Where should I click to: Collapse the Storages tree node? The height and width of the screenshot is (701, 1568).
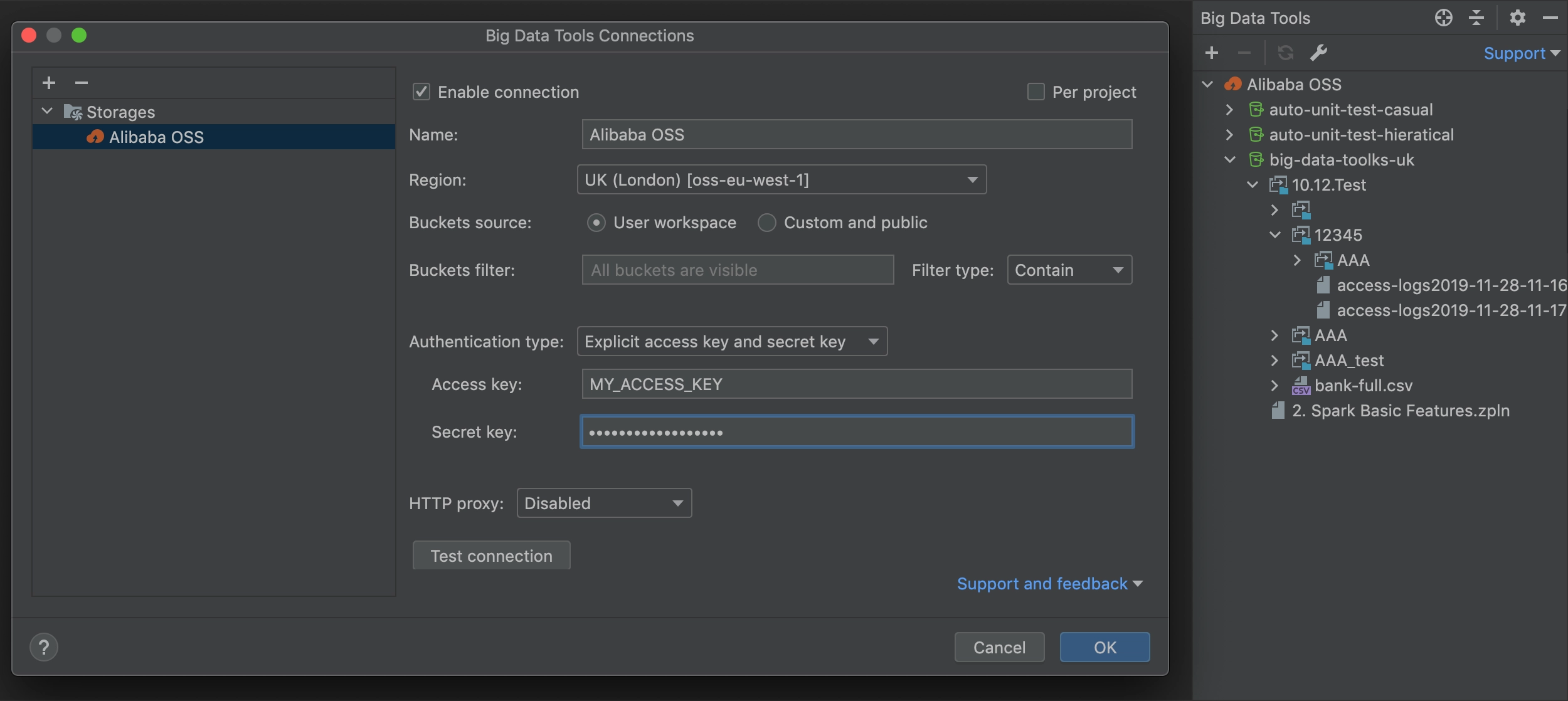point(47,112)
